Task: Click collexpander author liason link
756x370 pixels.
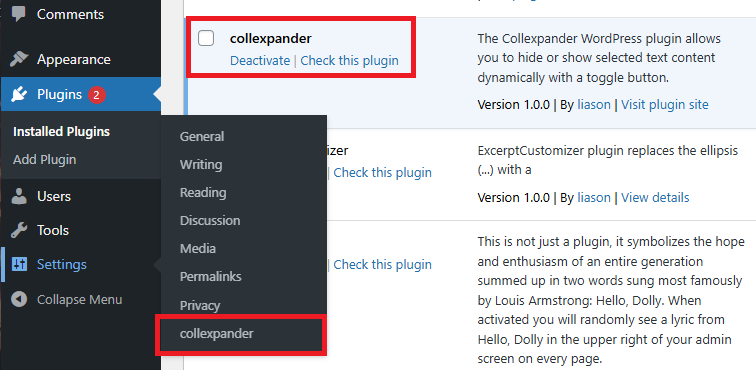Action: [x=594, y=105]
